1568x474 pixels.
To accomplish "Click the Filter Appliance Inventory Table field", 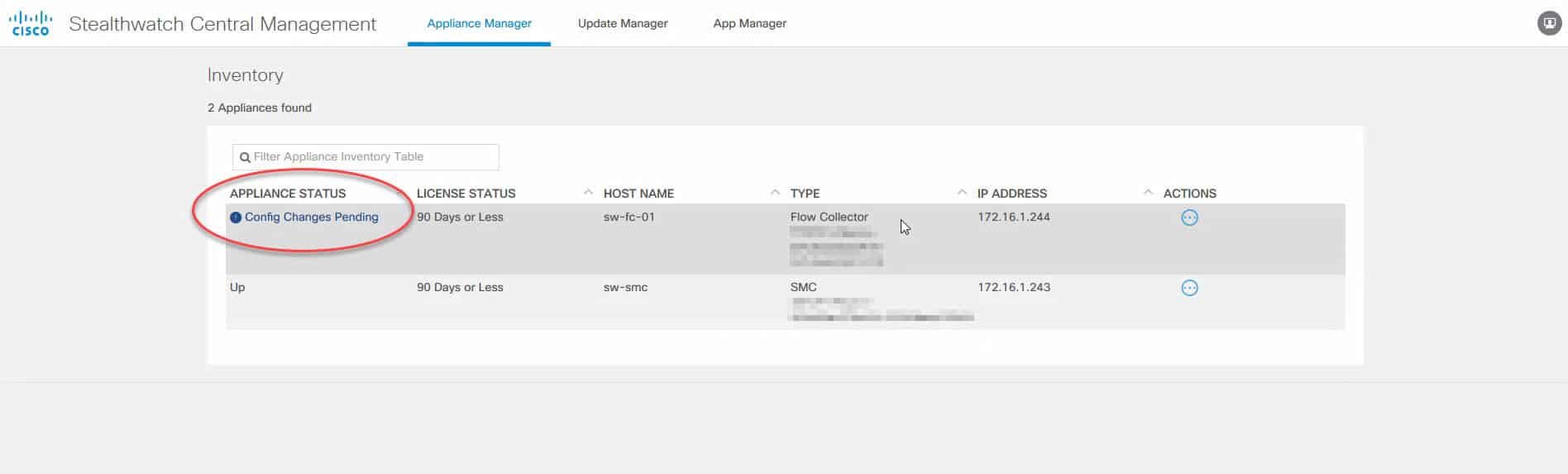I will click(x=366, y=157).
